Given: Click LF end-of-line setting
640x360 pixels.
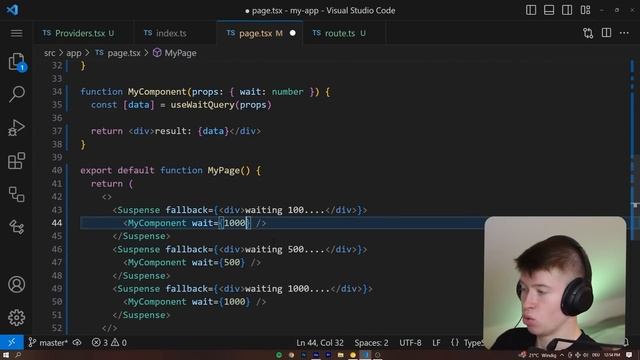Looking at the screenshot, I should 436,343.
